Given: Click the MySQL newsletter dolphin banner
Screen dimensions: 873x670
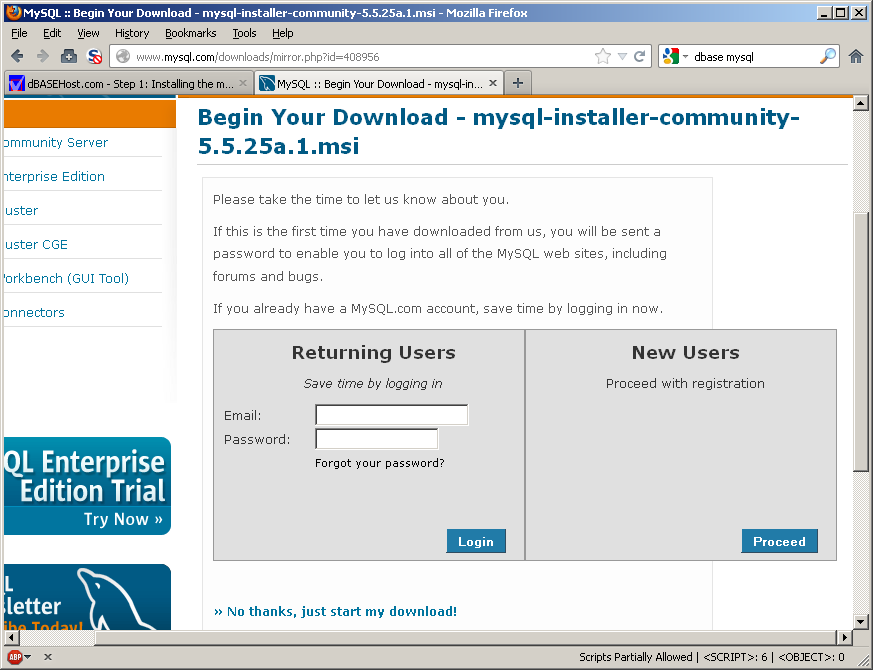Looking at the screenshot, I should [x=87, y=597].
